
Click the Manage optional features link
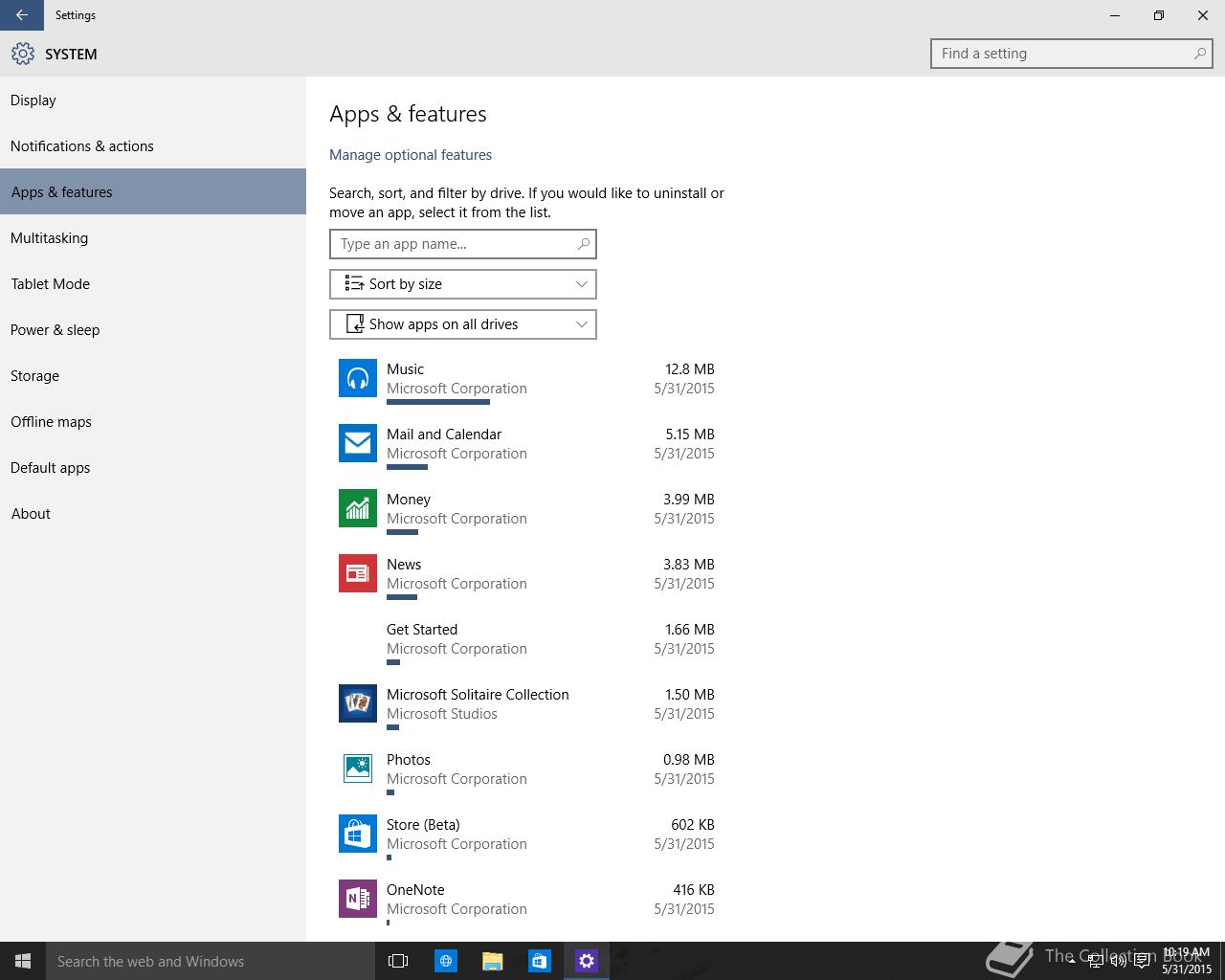(x=411, y=155)
